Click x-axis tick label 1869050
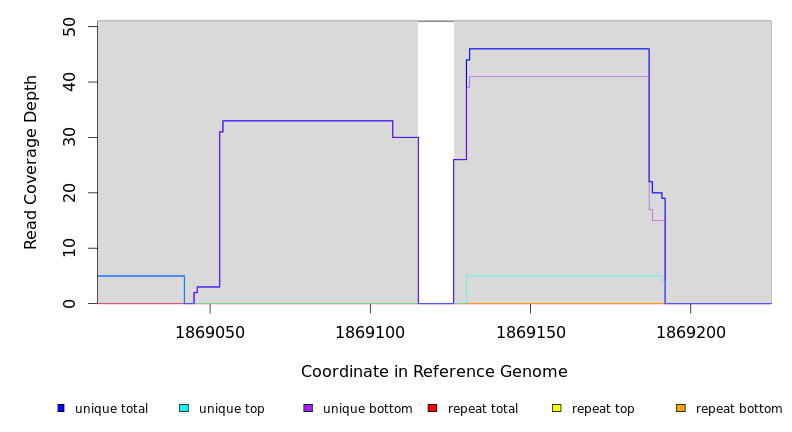 point(210,332)
